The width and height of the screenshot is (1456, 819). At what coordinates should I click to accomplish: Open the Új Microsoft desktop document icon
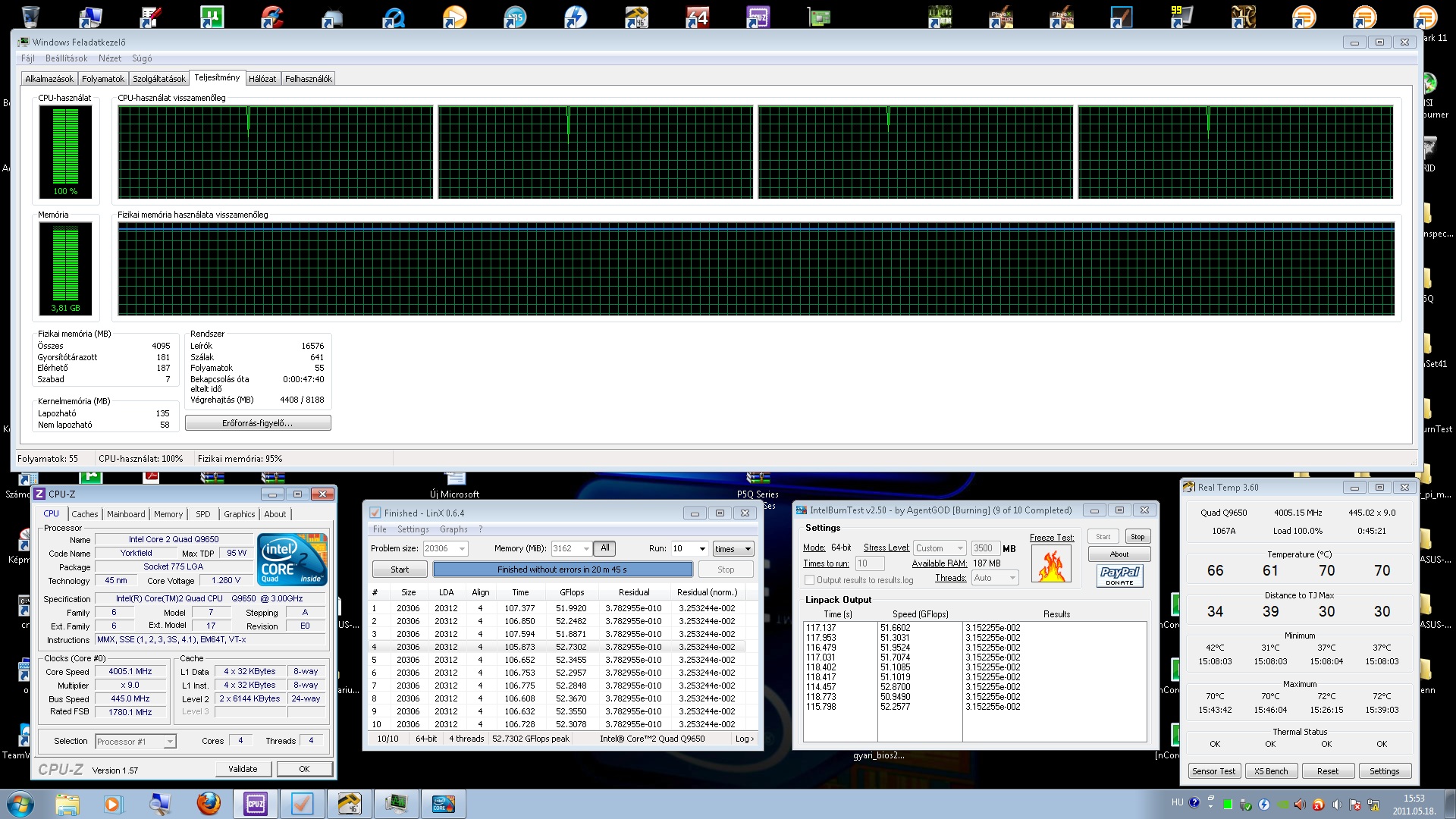pos(455,485)
